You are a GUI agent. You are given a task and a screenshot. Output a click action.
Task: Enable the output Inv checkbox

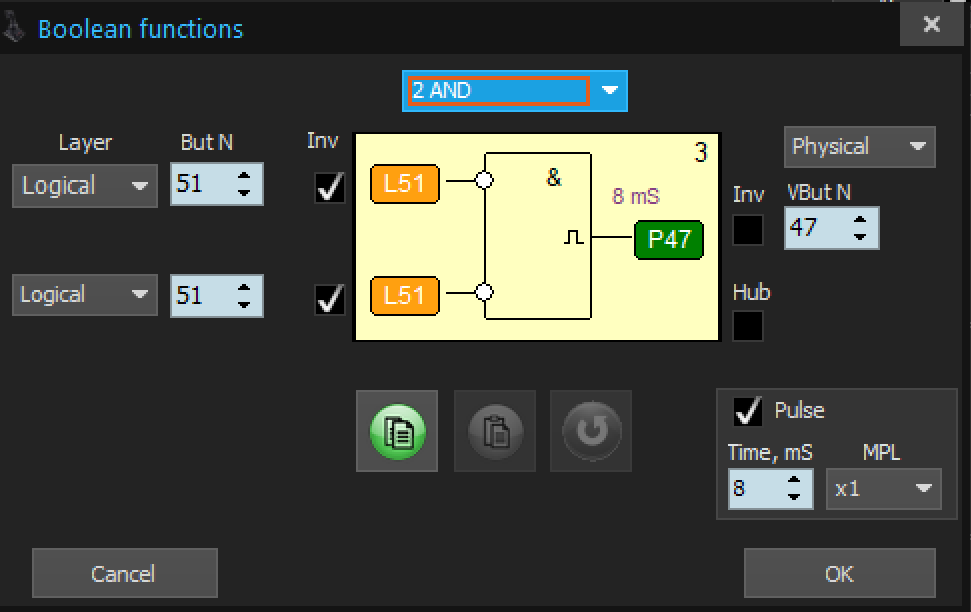748,230
